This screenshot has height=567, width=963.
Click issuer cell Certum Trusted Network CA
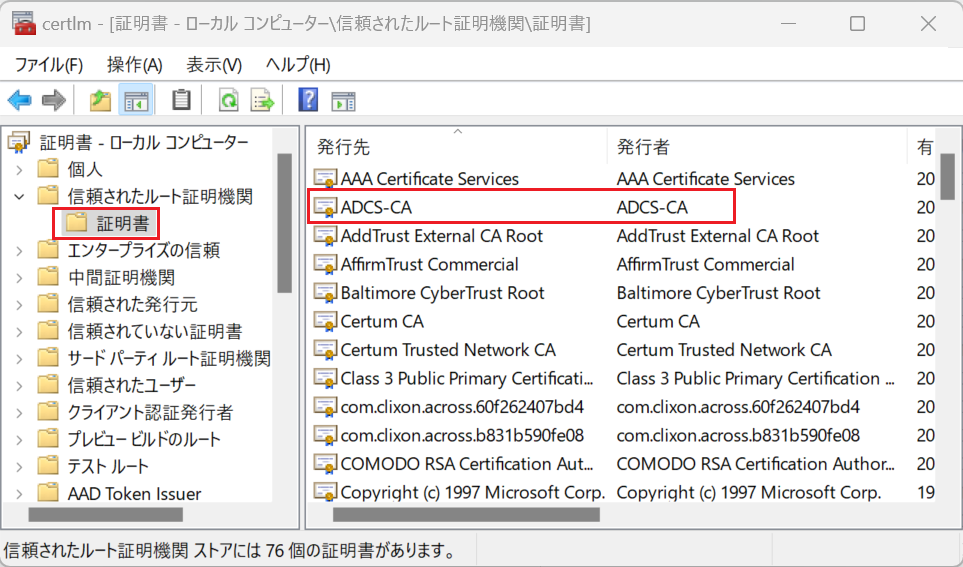[724, 350]
